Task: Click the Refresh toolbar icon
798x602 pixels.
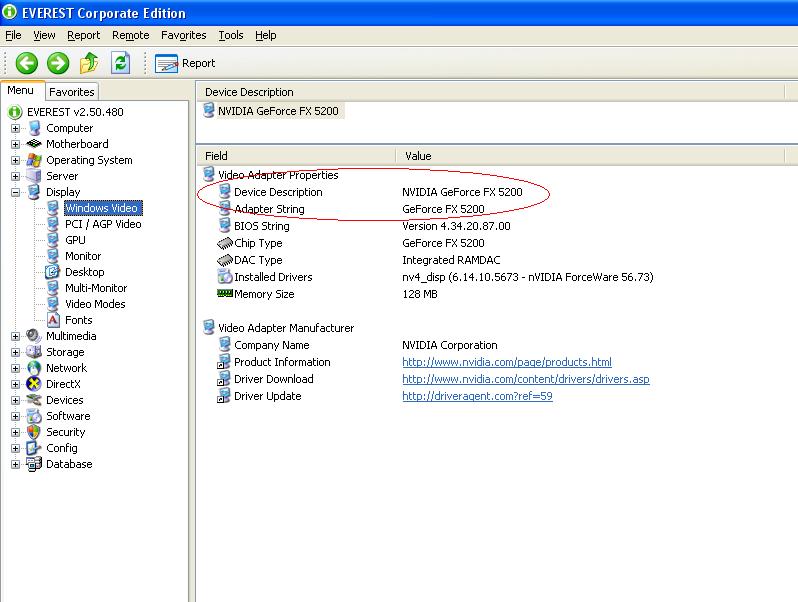Action: coord(121,63)
